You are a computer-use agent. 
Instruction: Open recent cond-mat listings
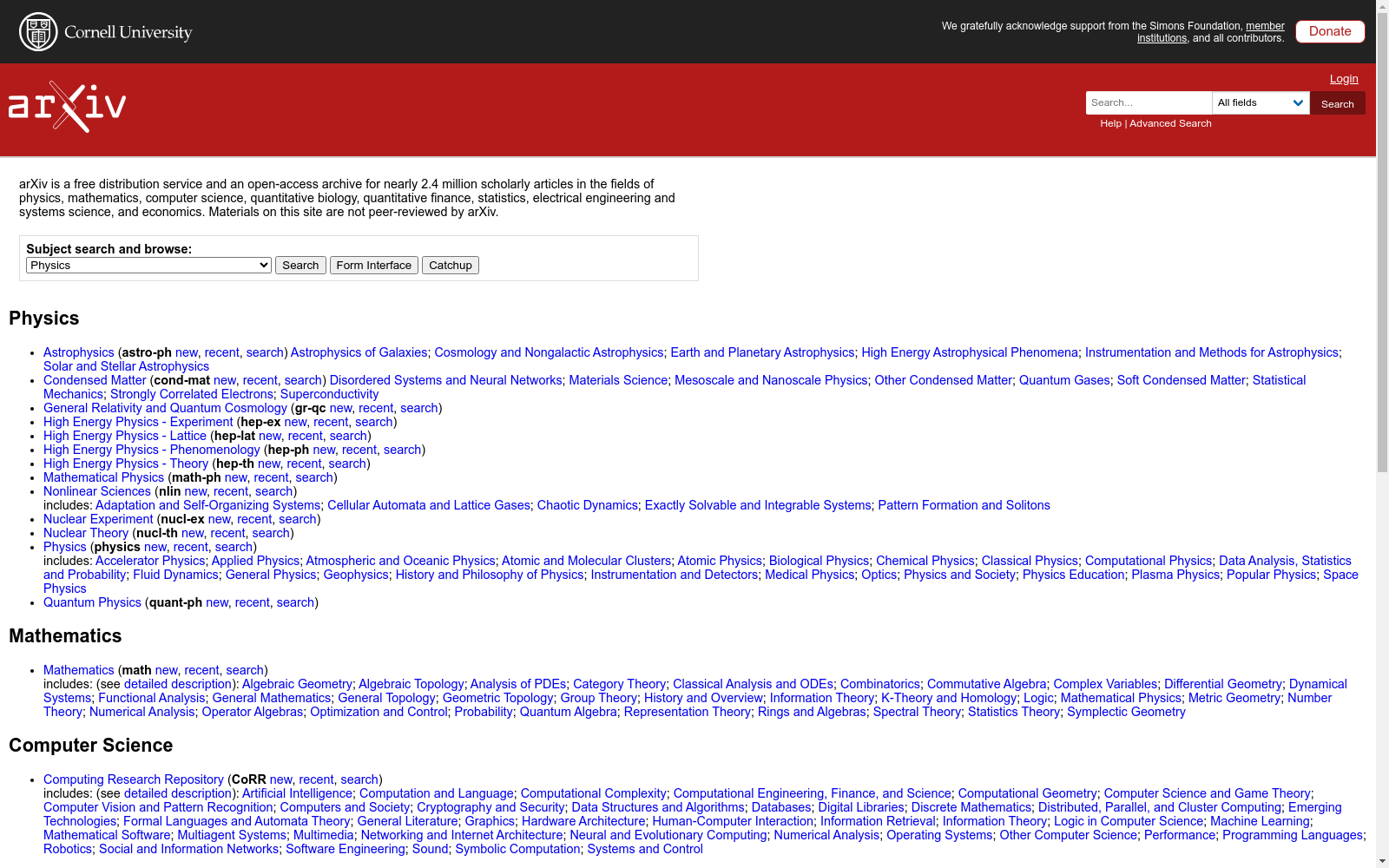(x=260, y=380)
